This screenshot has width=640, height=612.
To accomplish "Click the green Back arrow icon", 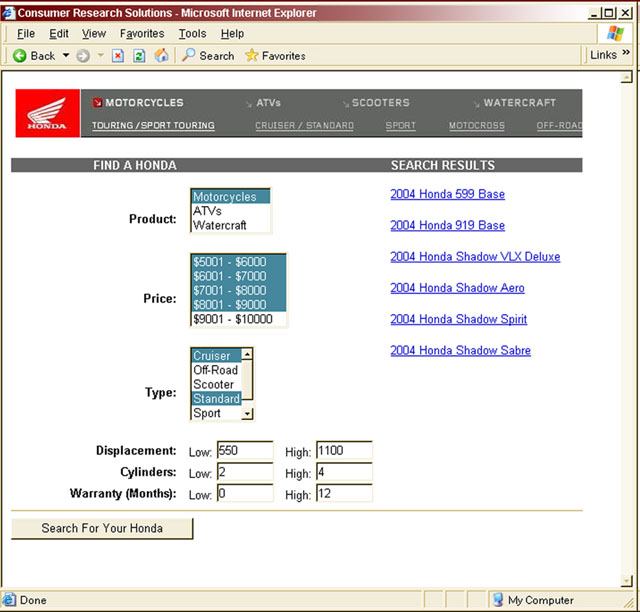I will pyautogui.click(x=19, y=56).
